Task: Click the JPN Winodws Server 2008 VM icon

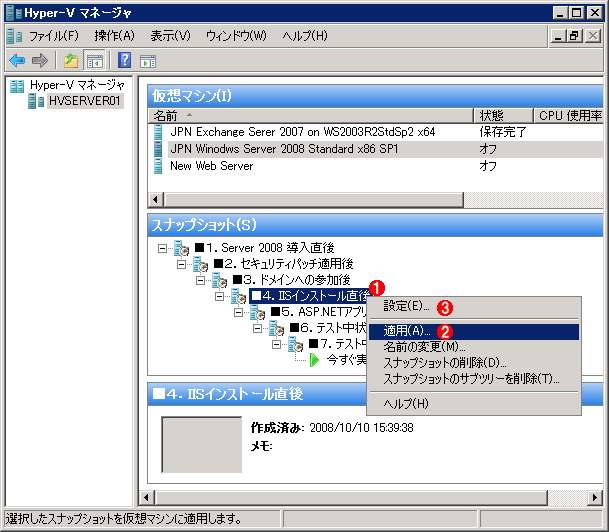Action: tap(158, 149)
